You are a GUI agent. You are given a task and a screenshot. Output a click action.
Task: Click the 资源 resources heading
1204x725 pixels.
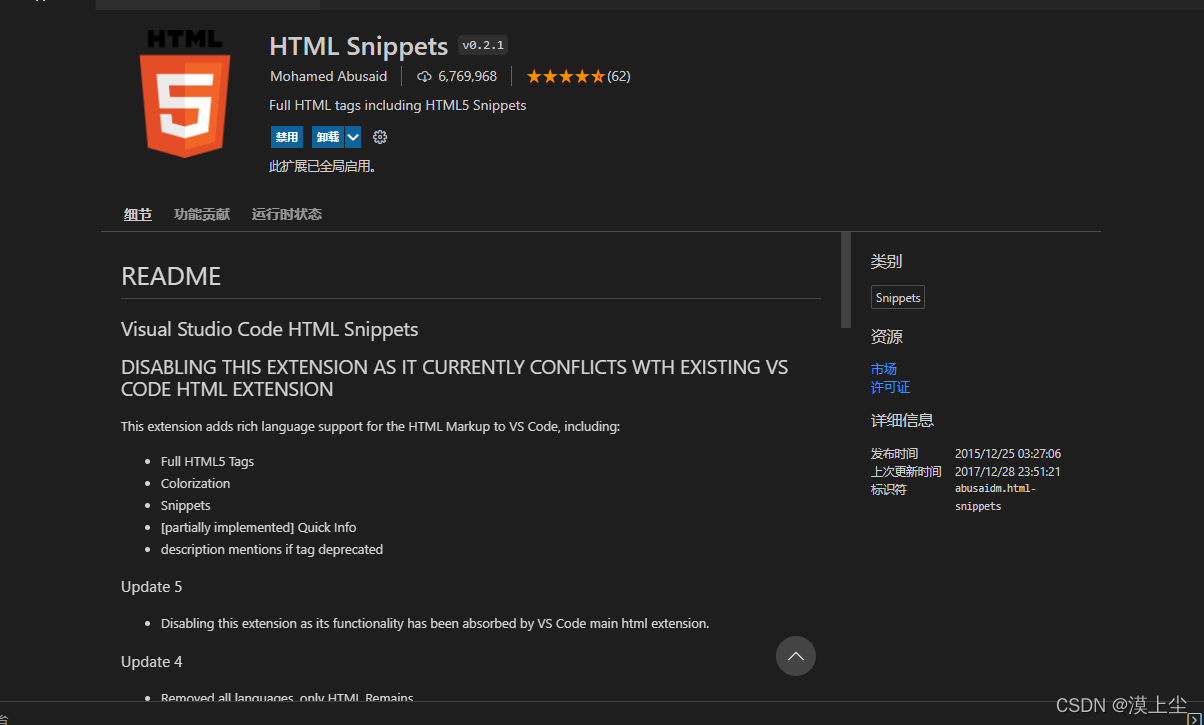tap(886, 337)
